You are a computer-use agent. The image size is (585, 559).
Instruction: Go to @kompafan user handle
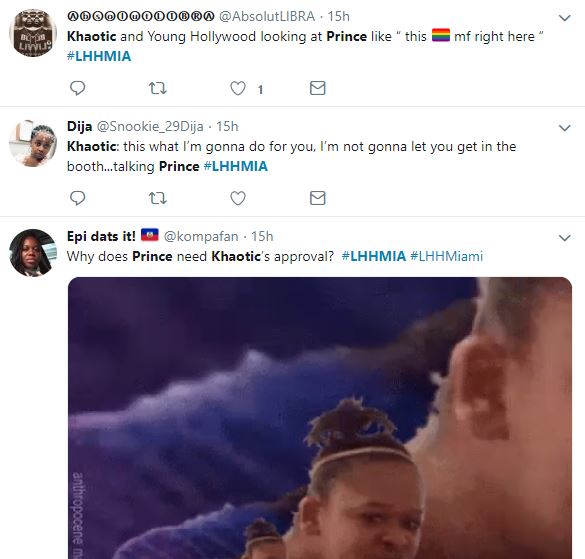click(x=201, y=236)
